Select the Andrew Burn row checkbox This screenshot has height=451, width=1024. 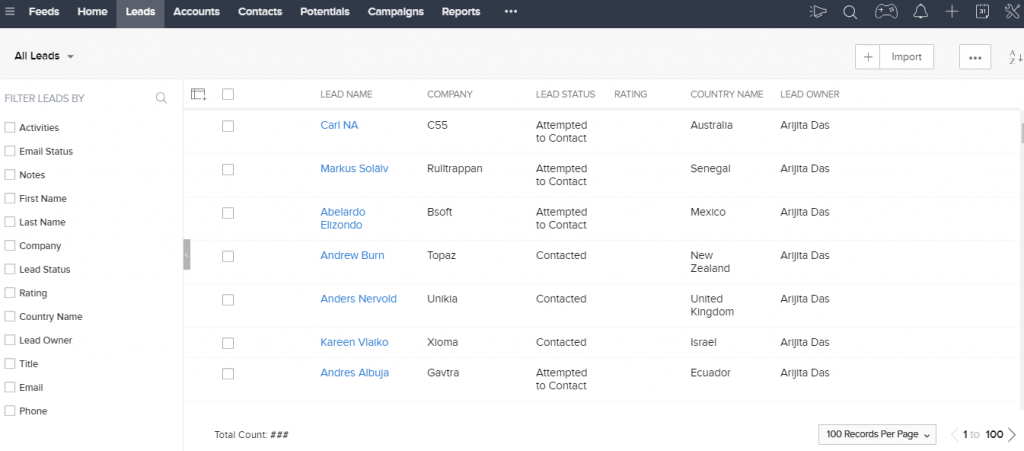228,257
